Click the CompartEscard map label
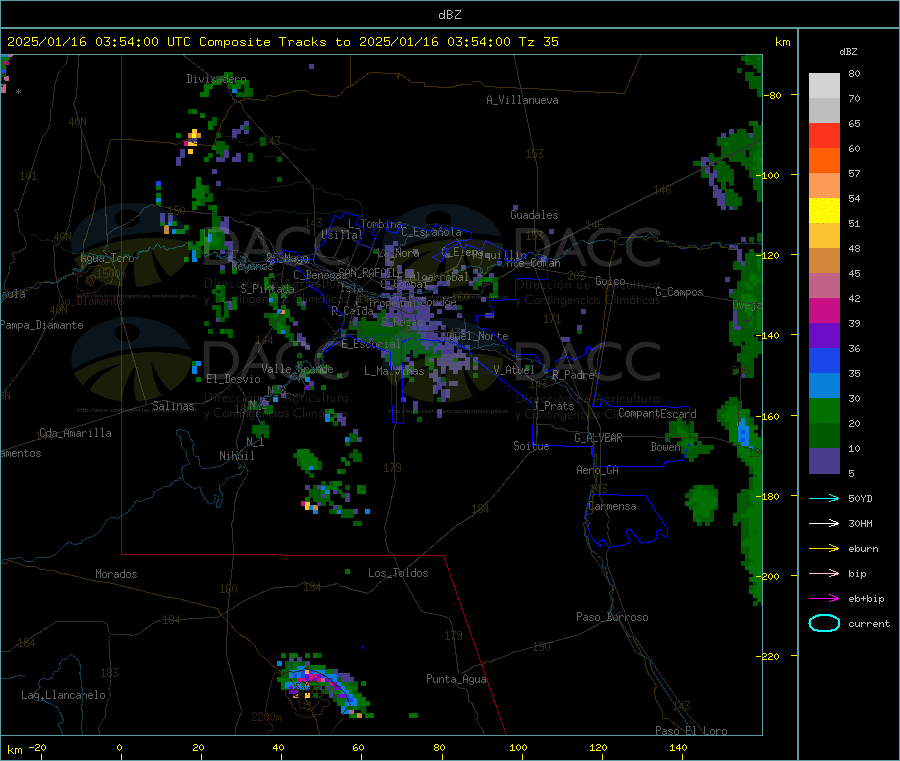The width and height of the screenshot is (900, 761). tap(657, 414)
